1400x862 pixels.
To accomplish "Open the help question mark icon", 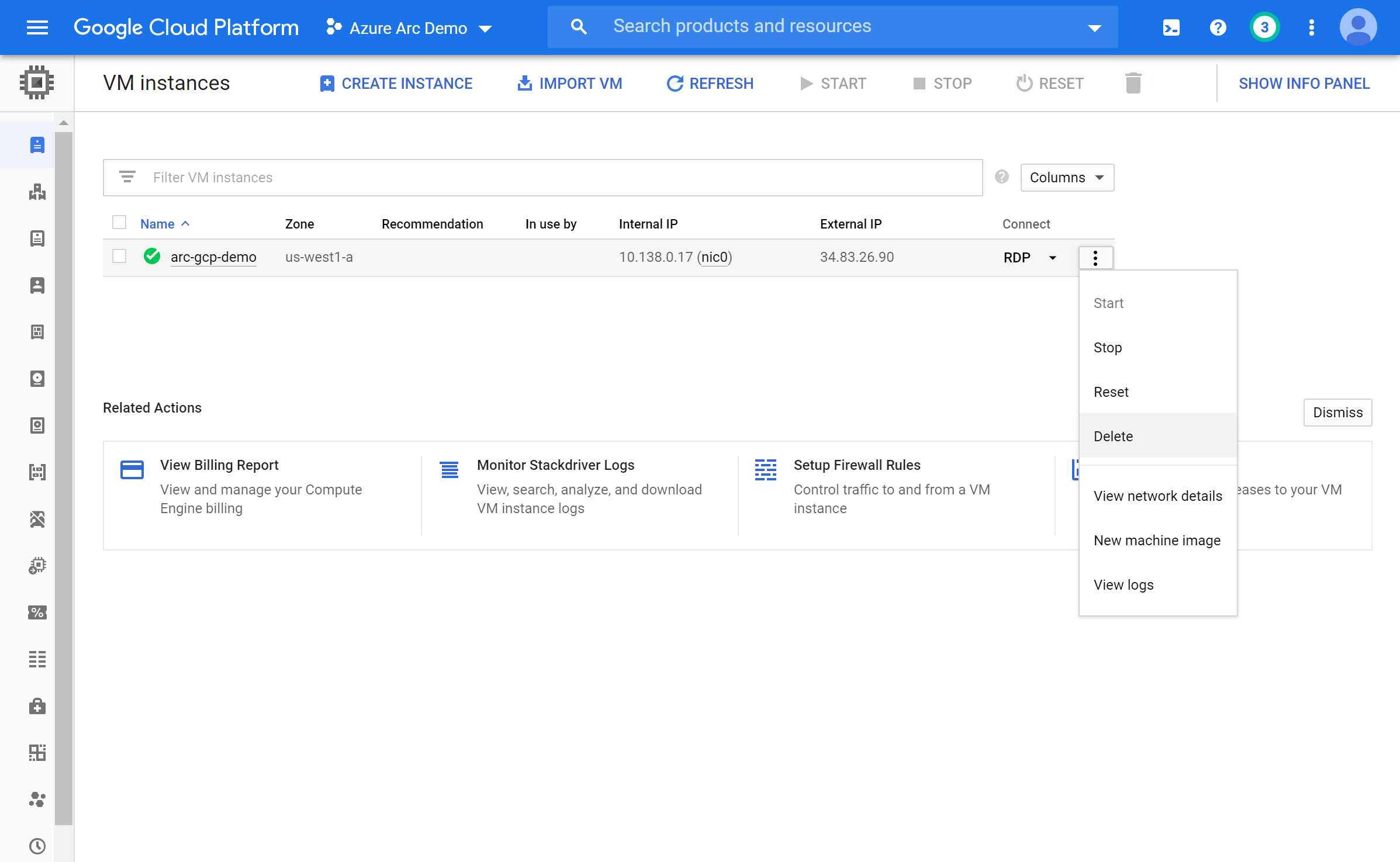I will click(1218, 27).
